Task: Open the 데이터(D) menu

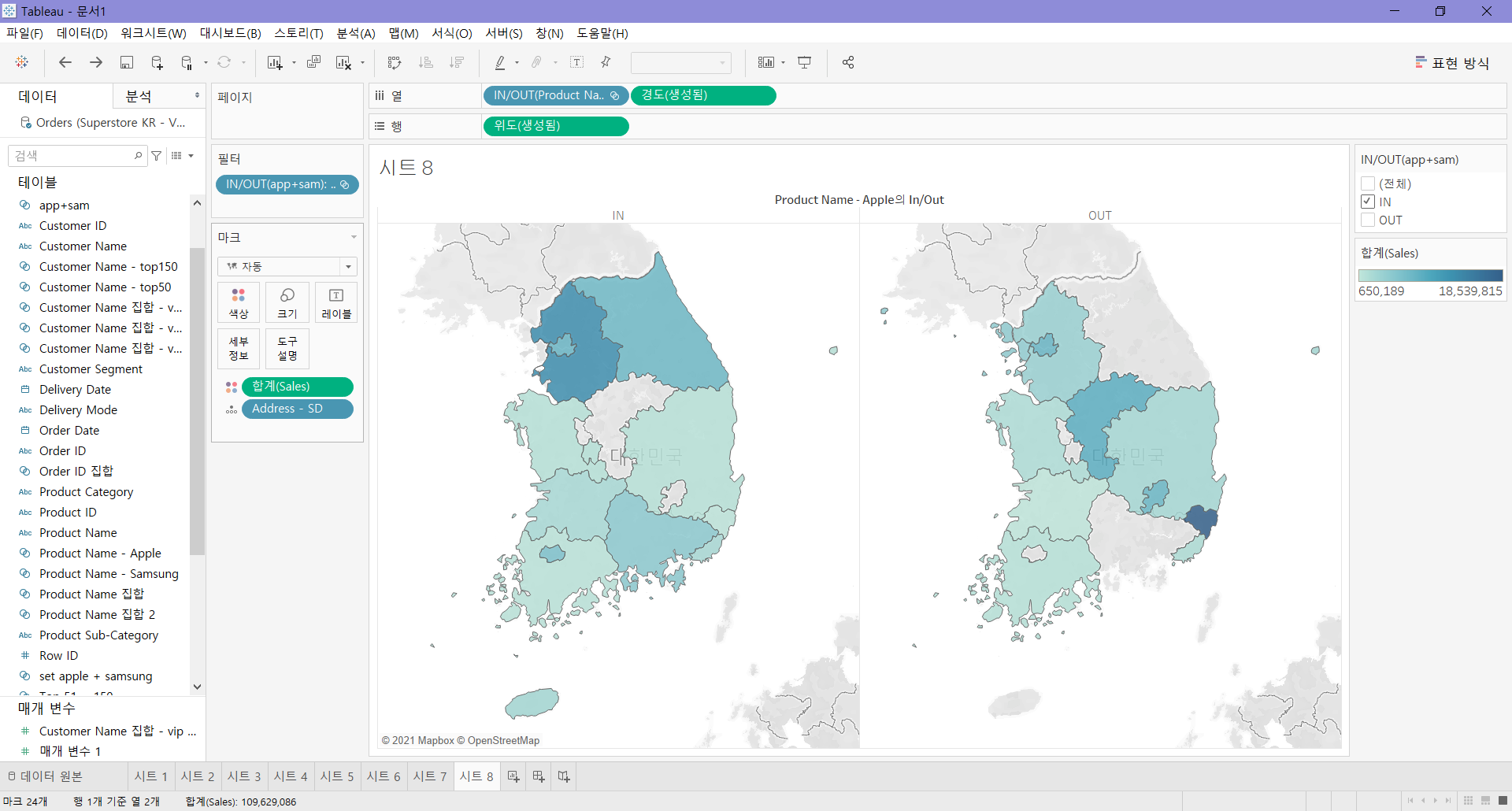Action: point(82,33)
